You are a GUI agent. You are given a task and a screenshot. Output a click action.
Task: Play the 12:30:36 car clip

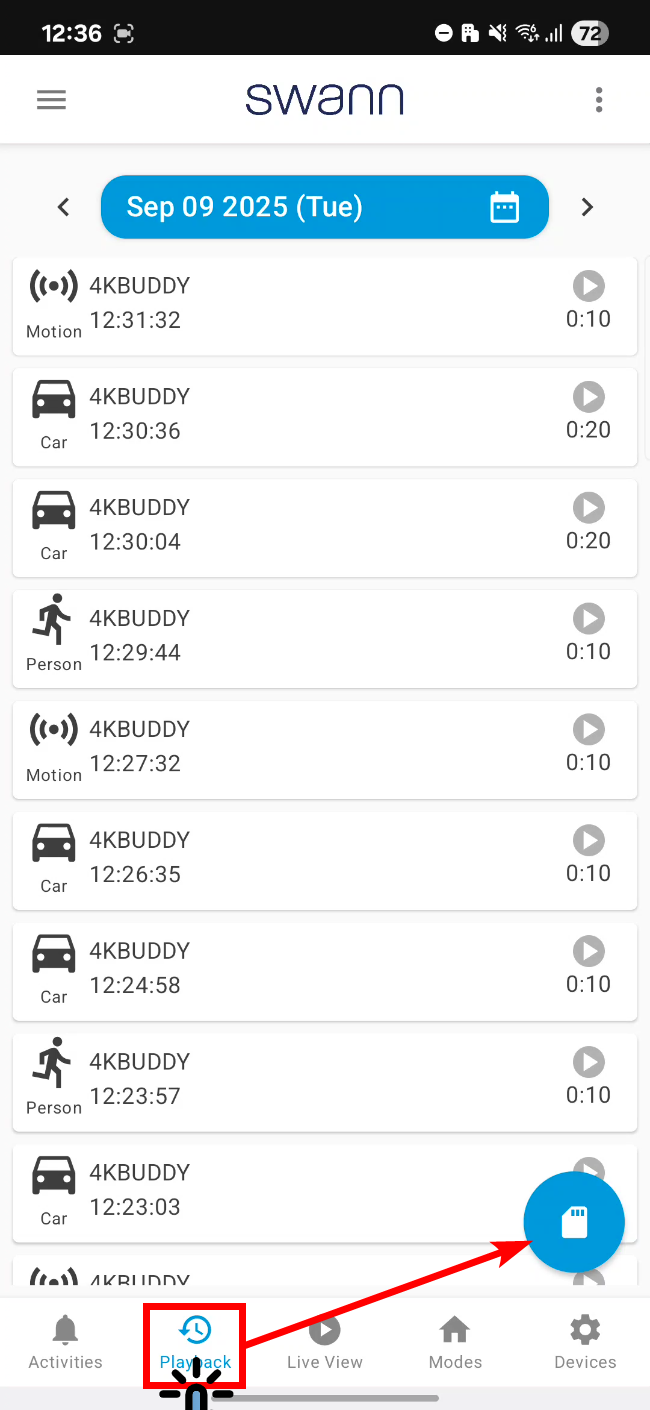click(588, 398)
